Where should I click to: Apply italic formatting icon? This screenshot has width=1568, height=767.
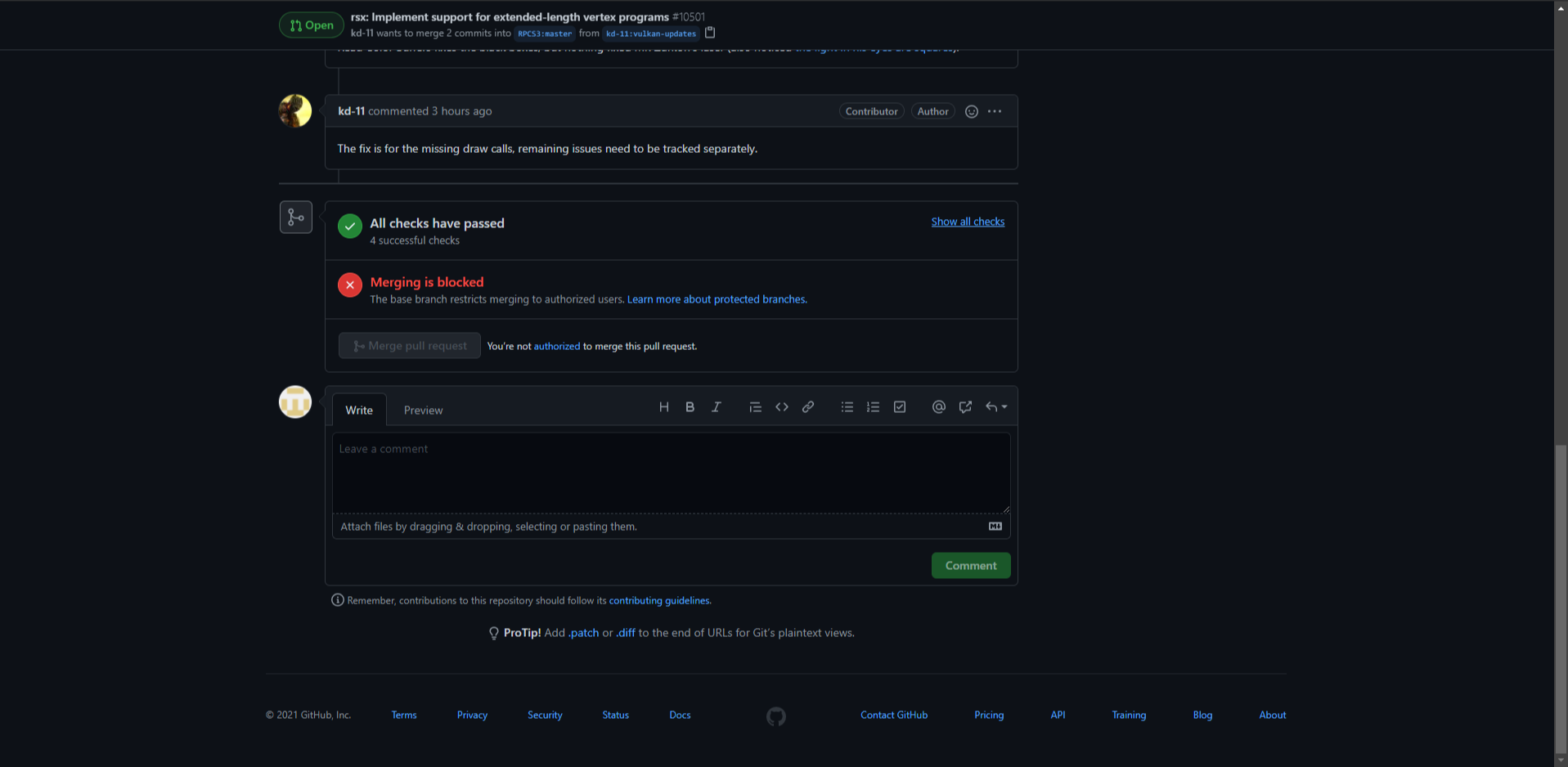pos(717,407)
